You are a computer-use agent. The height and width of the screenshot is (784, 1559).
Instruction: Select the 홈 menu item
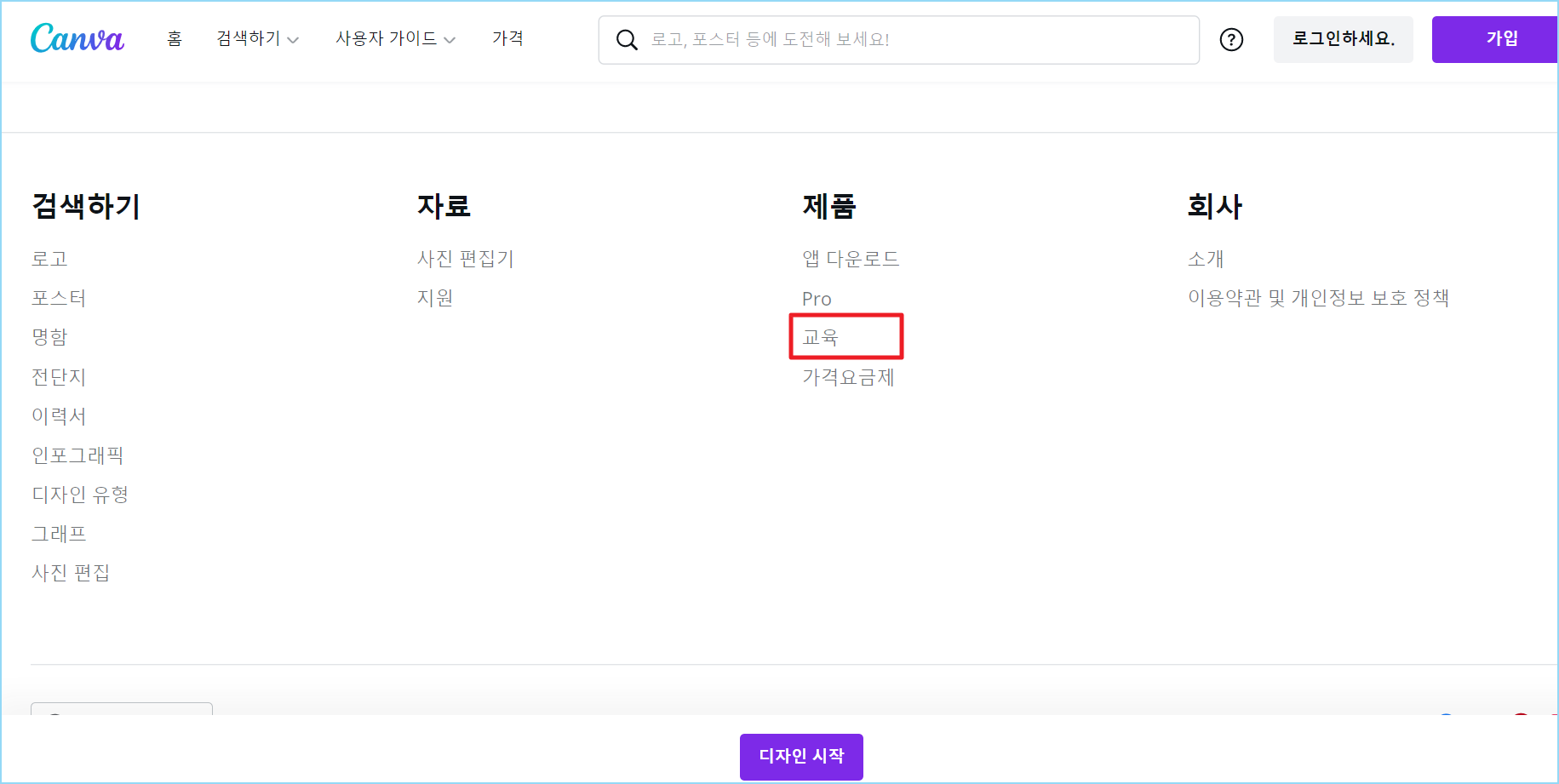point(175,38)
